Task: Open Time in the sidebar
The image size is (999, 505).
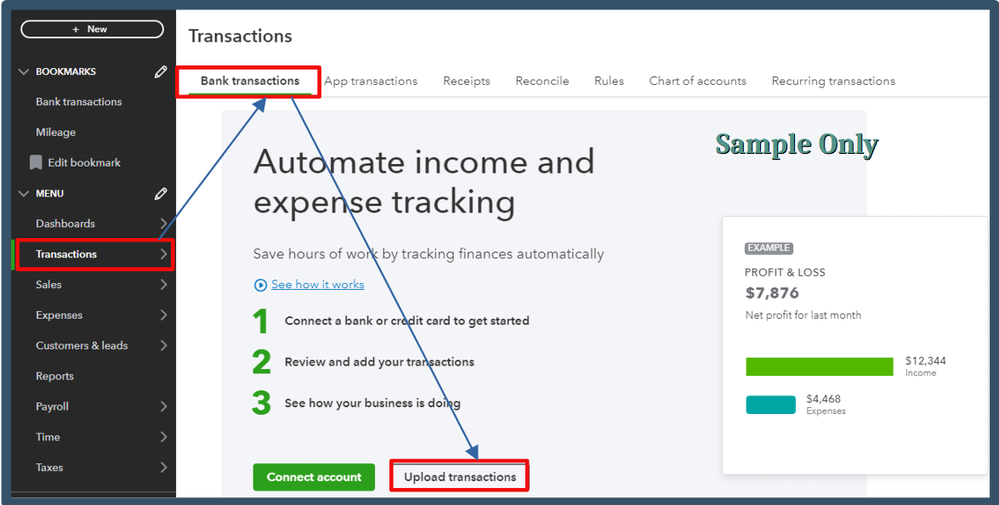Action: point(48,437)
